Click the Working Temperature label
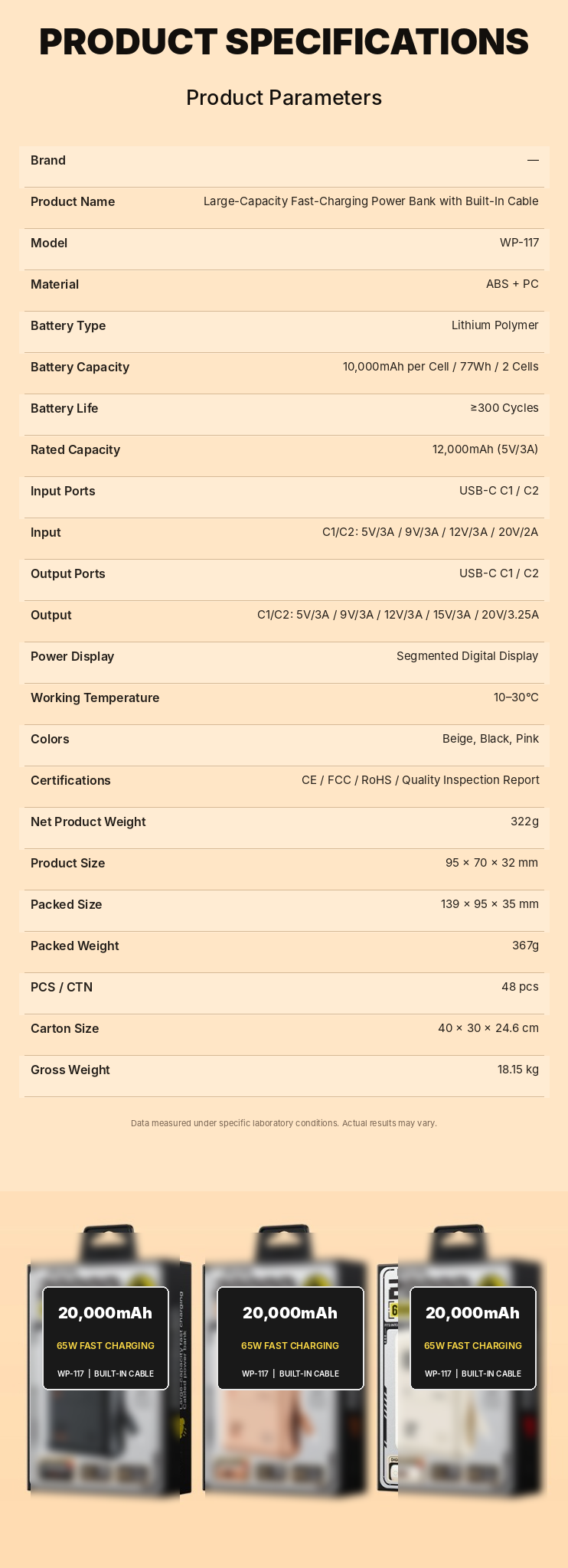The image size is (568, 1568). click(95, 697)
